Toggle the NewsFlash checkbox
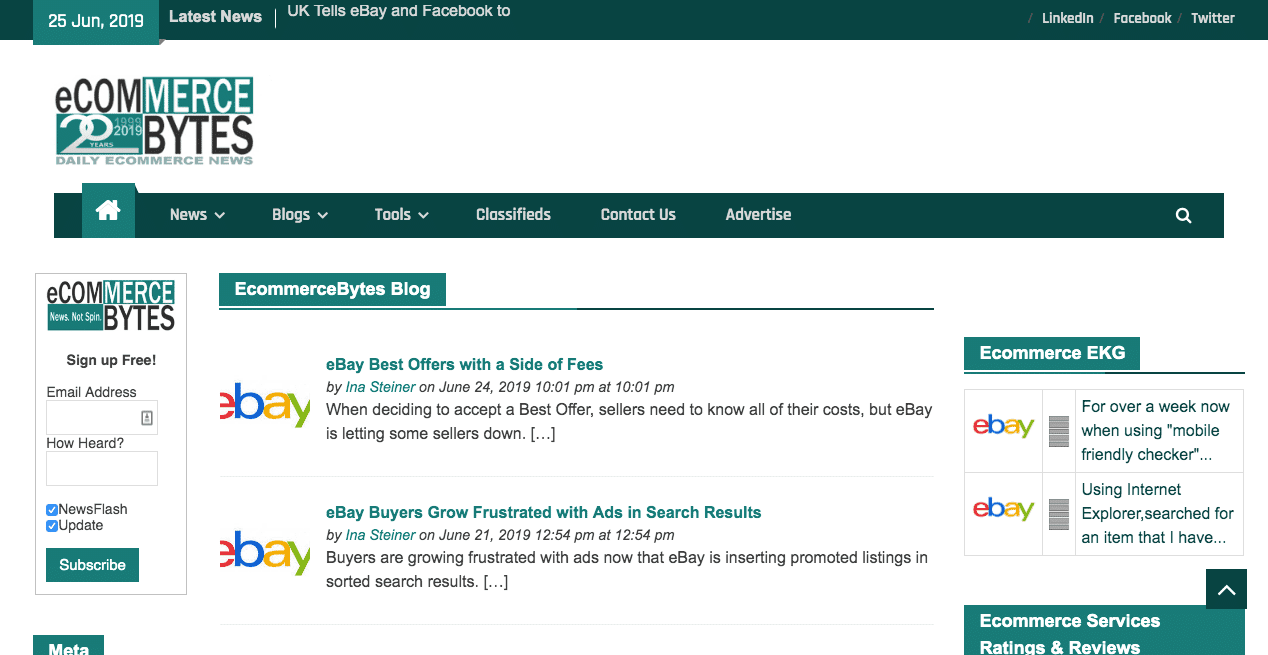The width and height of the screenshot is (1268, 655). 52,510
